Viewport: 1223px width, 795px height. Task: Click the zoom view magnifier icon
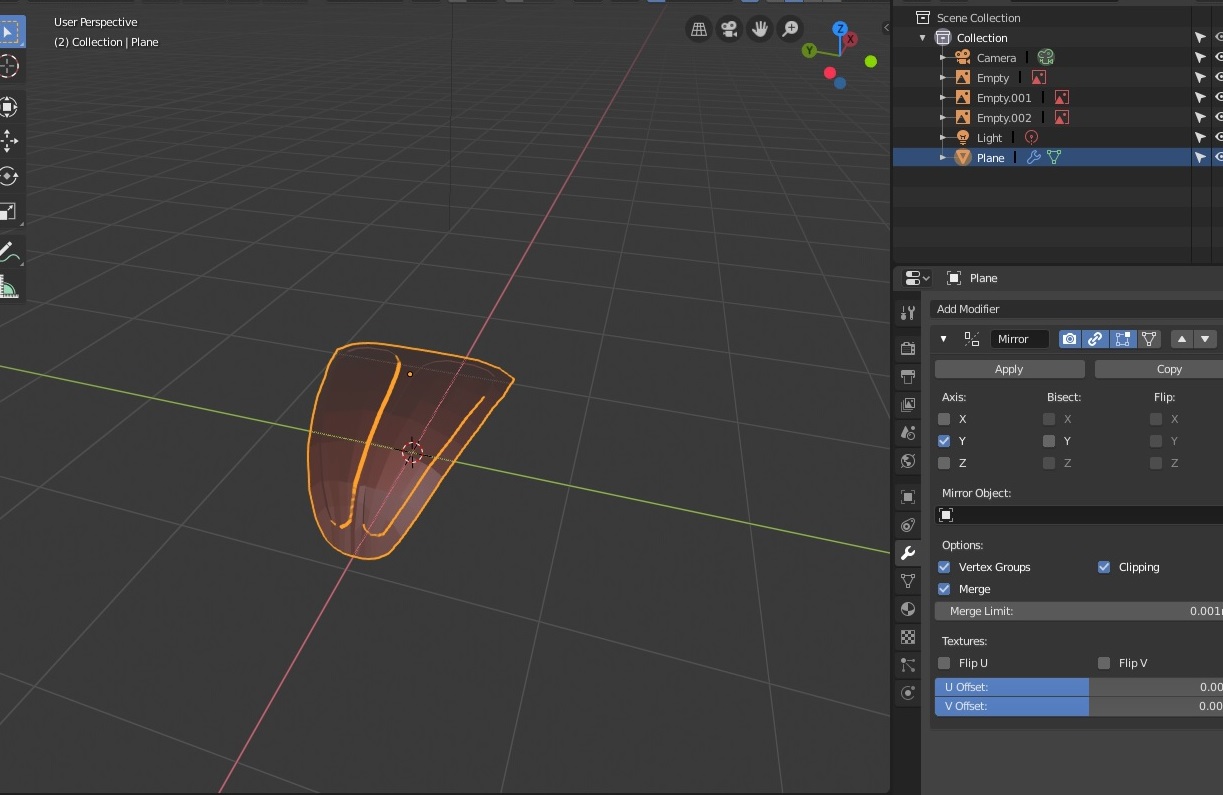tap(790, 29)
